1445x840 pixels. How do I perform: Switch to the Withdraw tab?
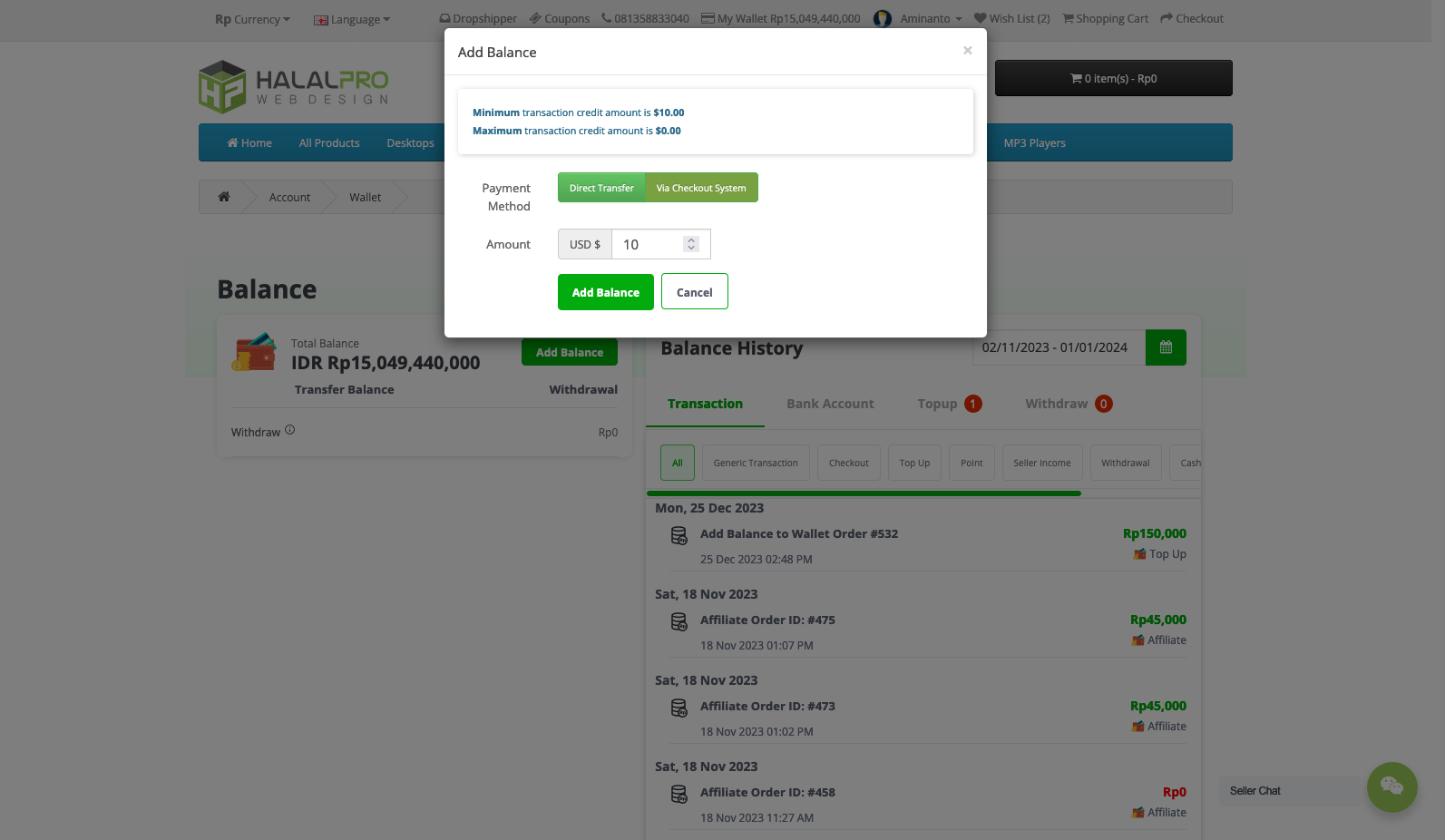pyautogui.click(x=1069, y=404)
